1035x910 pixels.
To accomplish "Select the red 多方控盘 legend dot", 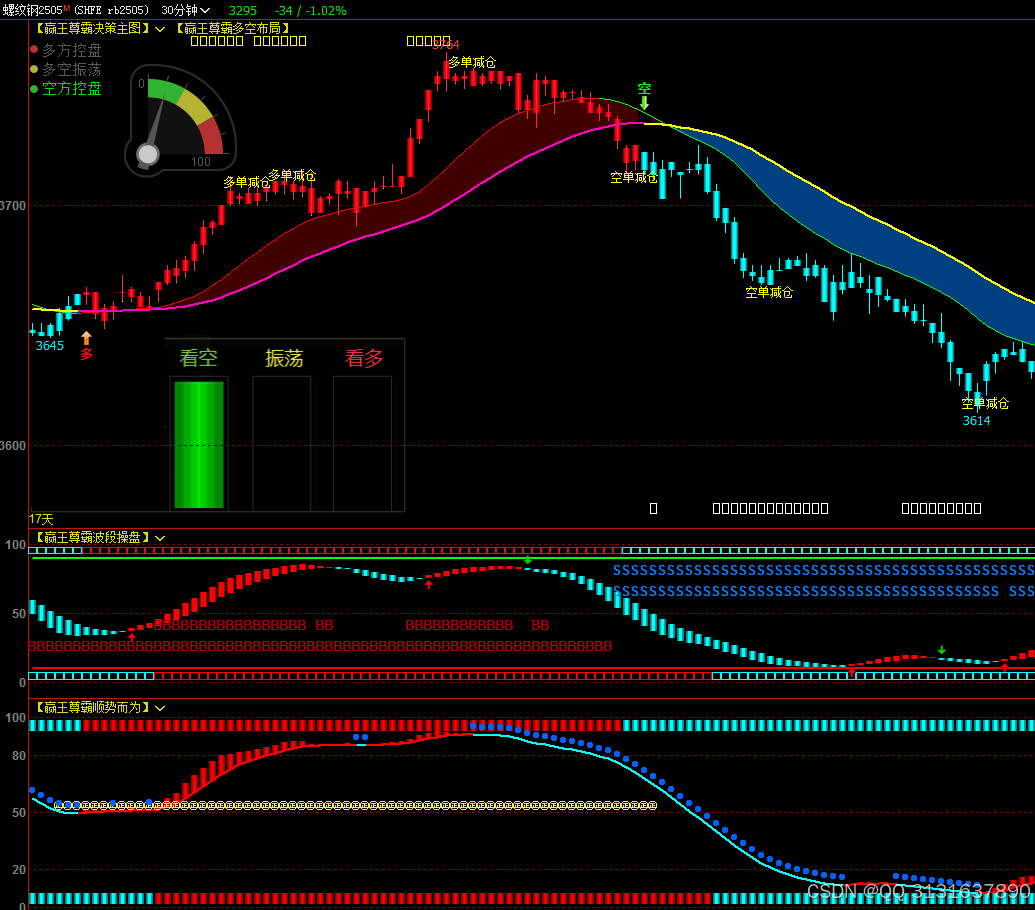I will 34,49.
